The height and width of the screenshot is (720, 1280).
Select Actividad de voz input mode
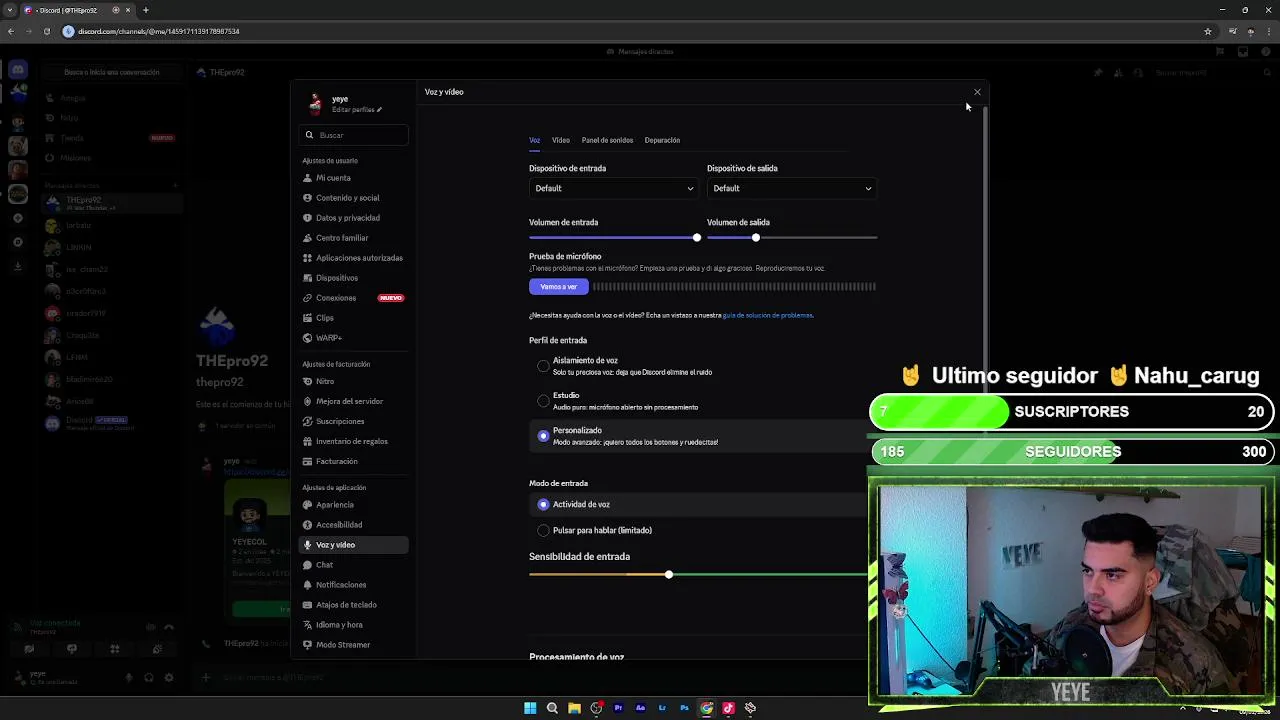click(x=543, y=505)
